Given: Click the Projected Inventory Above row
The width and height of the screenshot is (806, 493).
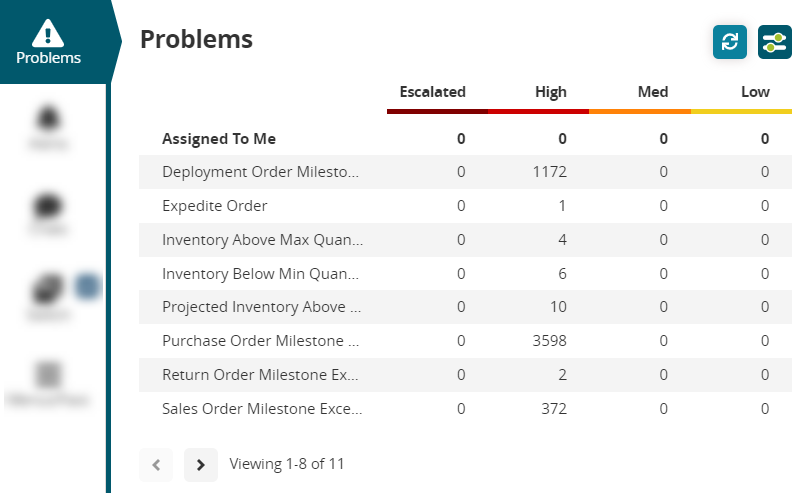Looking at the screenshot, I should (261, 307).
